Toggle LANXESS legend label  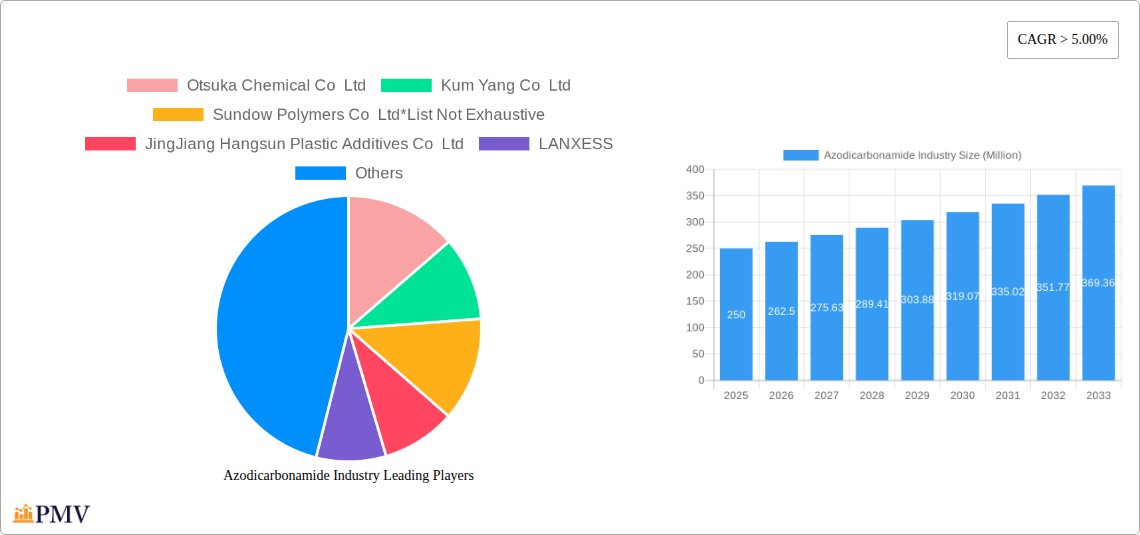576,143
